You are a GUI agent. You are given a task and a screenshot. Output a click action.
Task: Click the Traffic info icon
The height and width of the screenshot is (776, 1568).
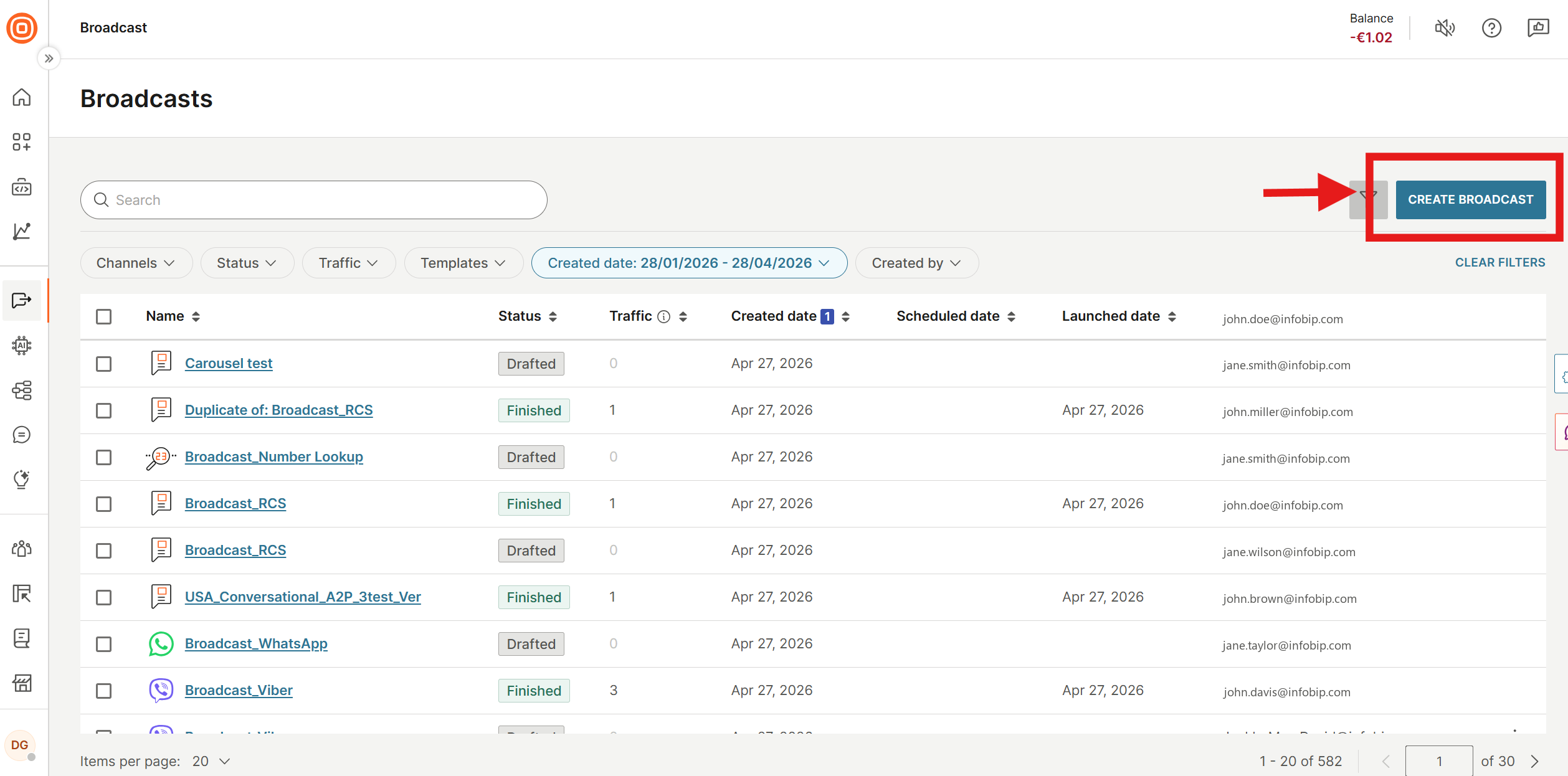(664, 317)
